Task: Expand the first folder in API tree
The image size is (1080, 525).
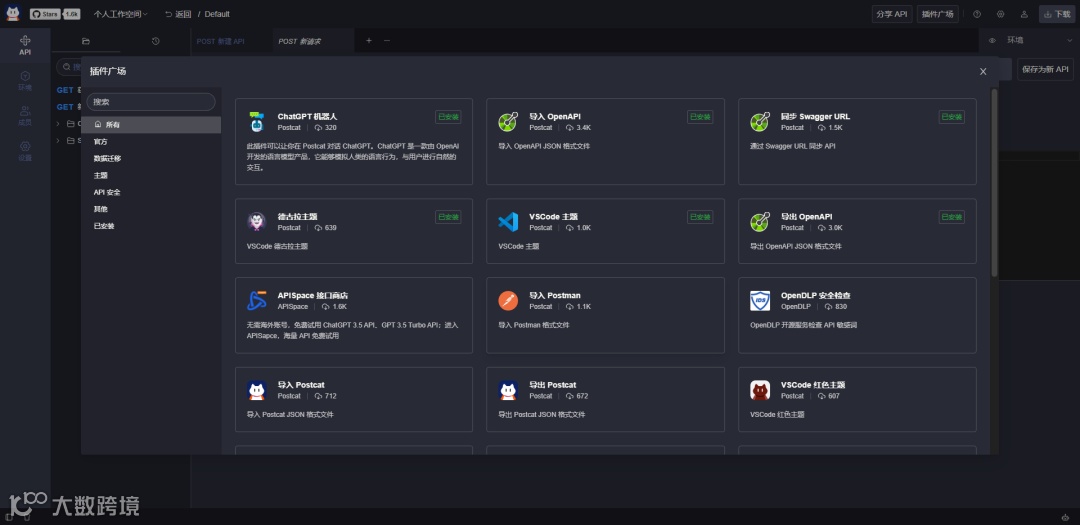Action: pyautogui.click(x=58, y=124)
